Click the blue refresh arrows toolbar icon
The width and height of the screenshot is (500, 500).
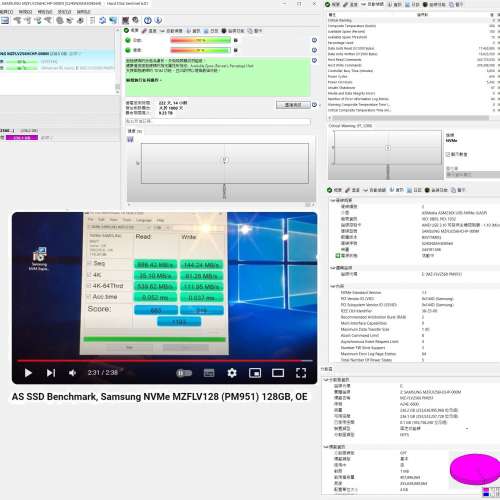(102, 20)
